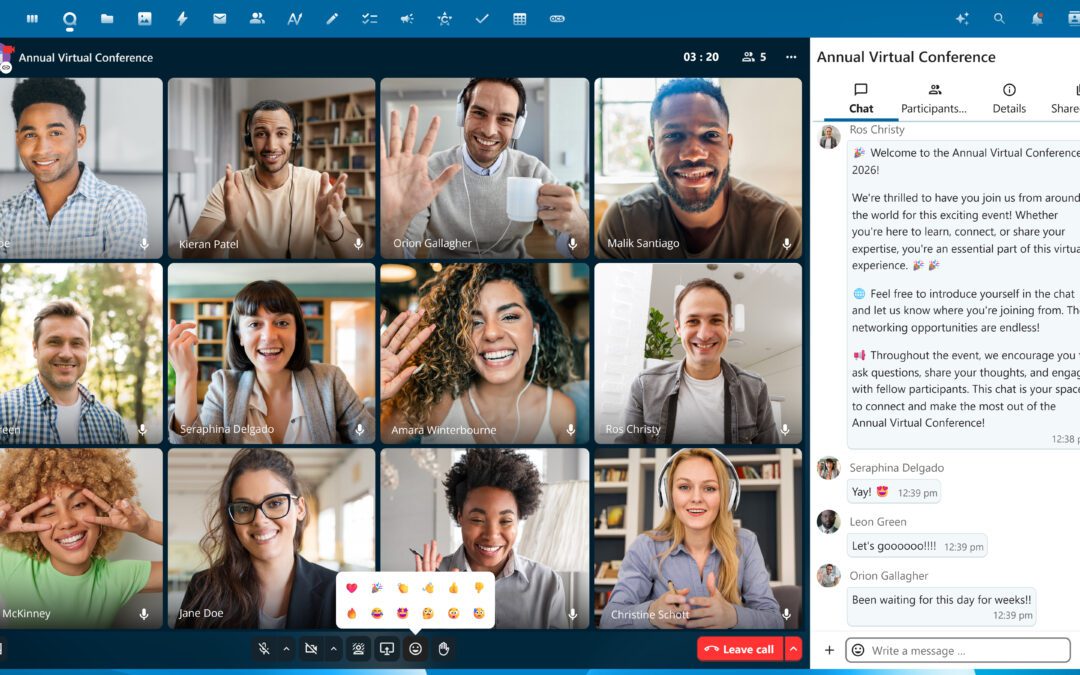The width and height of the screenshot is (1080, 675).
Task: Open the Calendar icon in the top bar
Action: [519, 18]
